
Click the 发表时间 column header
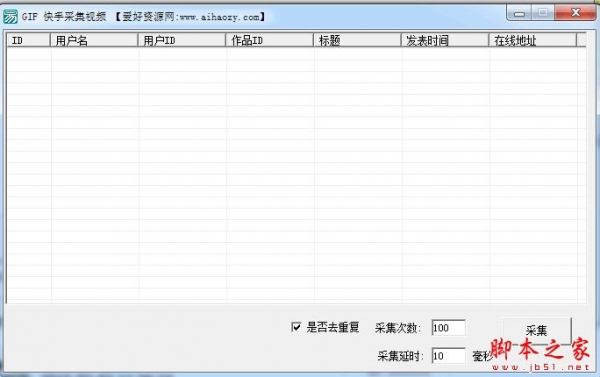click(x=445, y=40)
